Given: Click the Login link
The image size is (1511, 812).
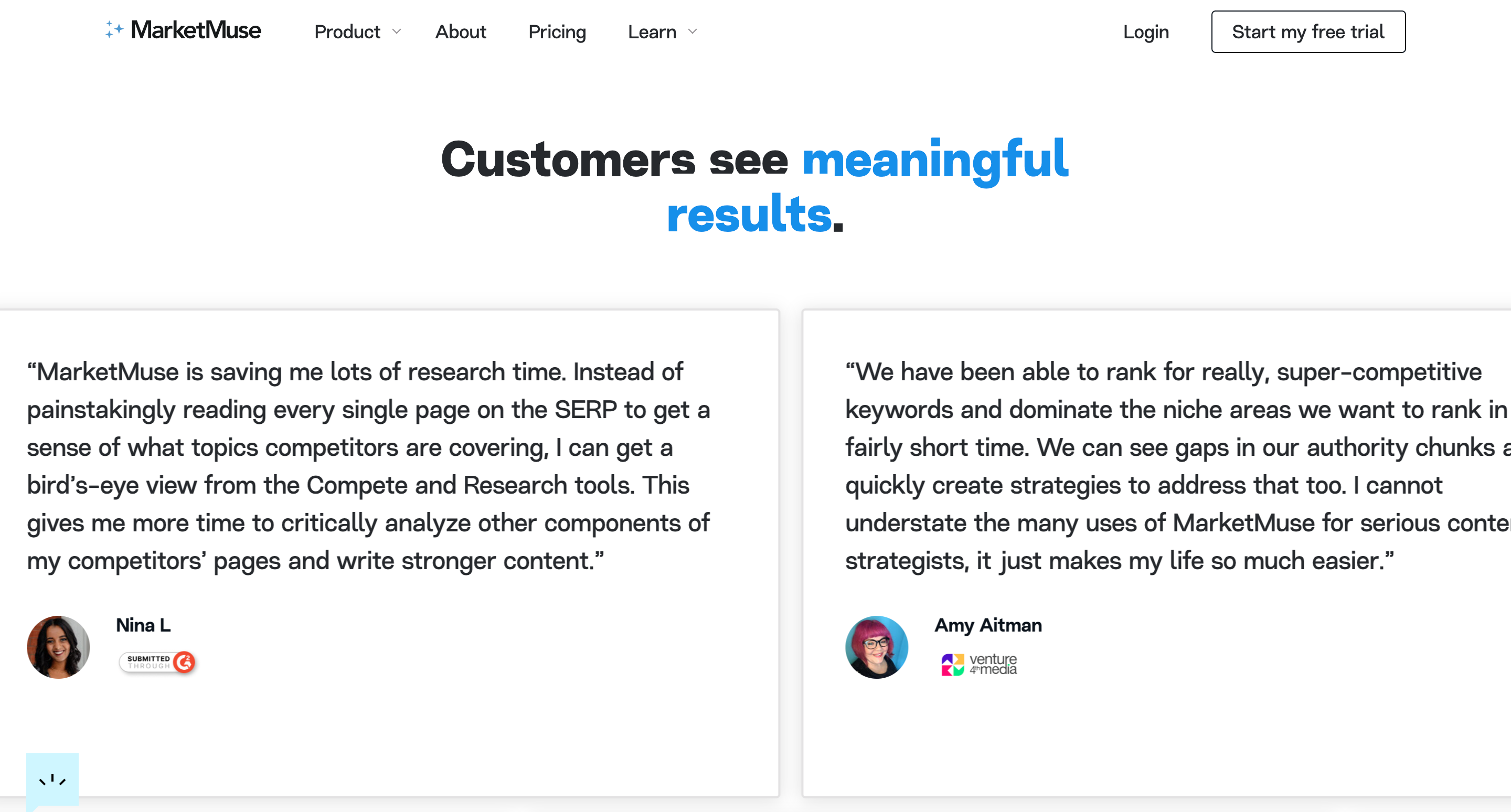Looking at the screenshot, I should pos(1145,31).
